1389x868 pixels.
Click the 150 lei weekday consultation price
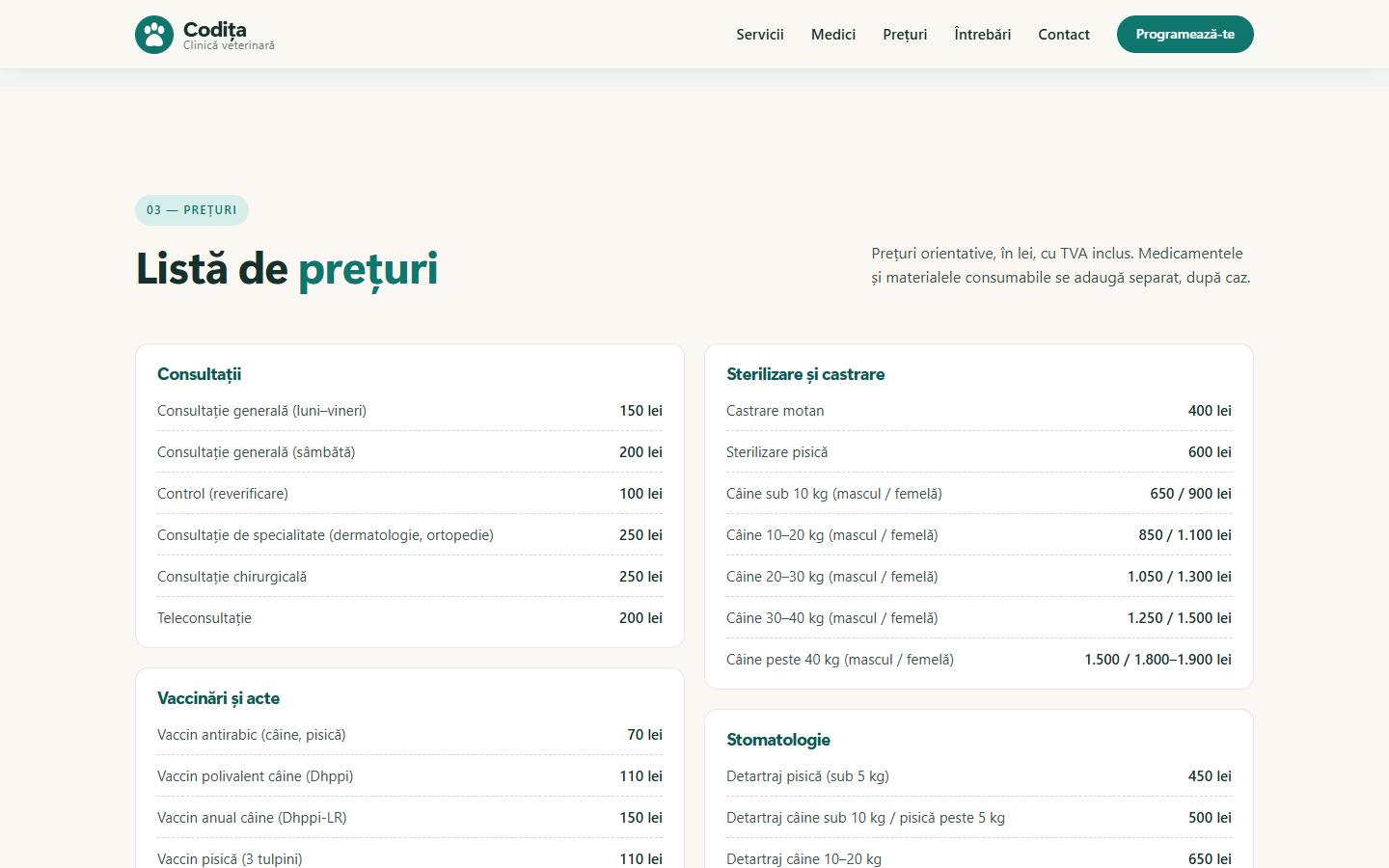tap(640, 411)
